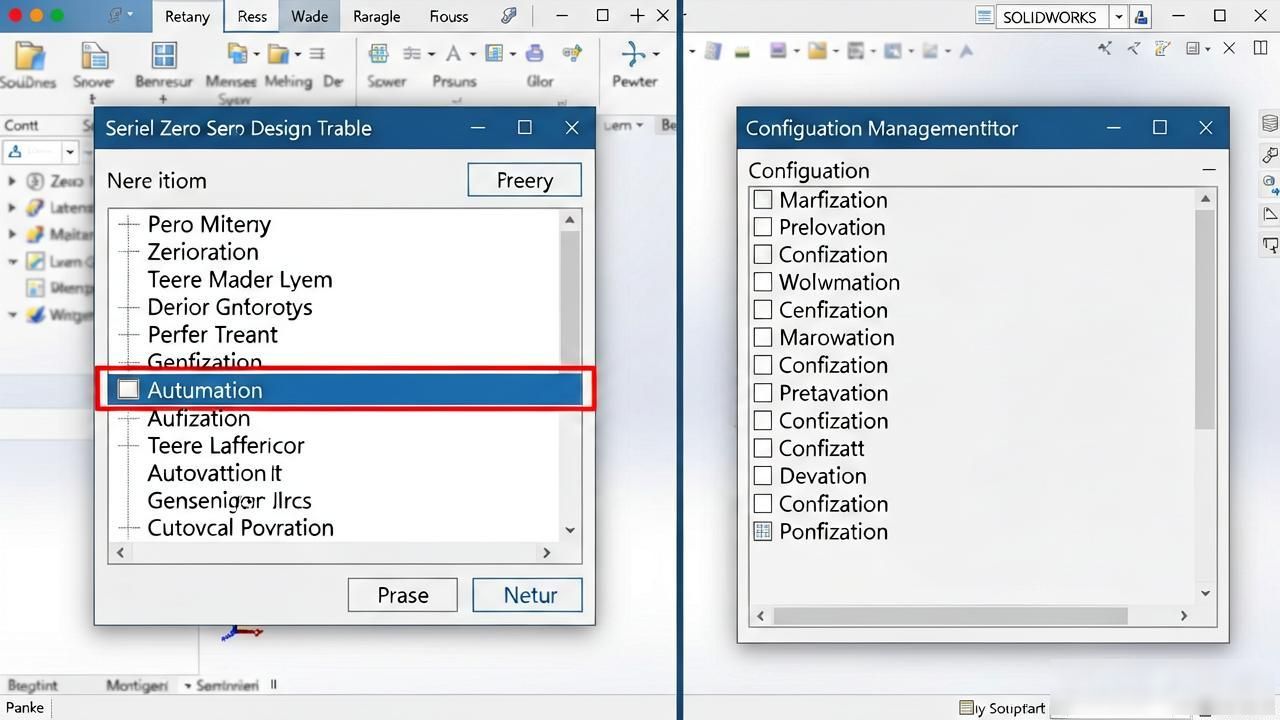1280x720 pixels.
Task: Click the SOLIDWORKS document icon in title bar
Action: pos(985,16)
